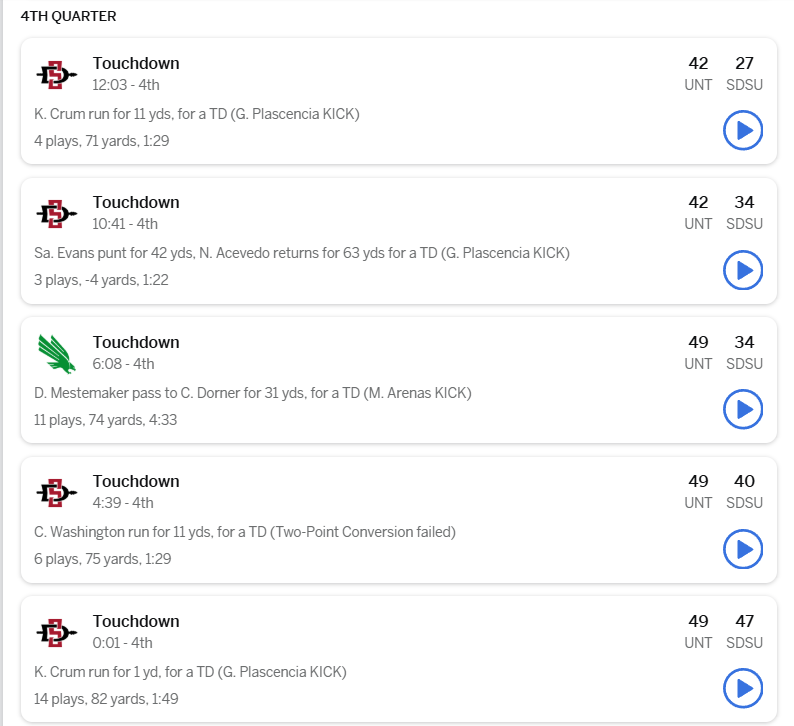Play video of Mestemaker pass to C. Dorner

743,409
